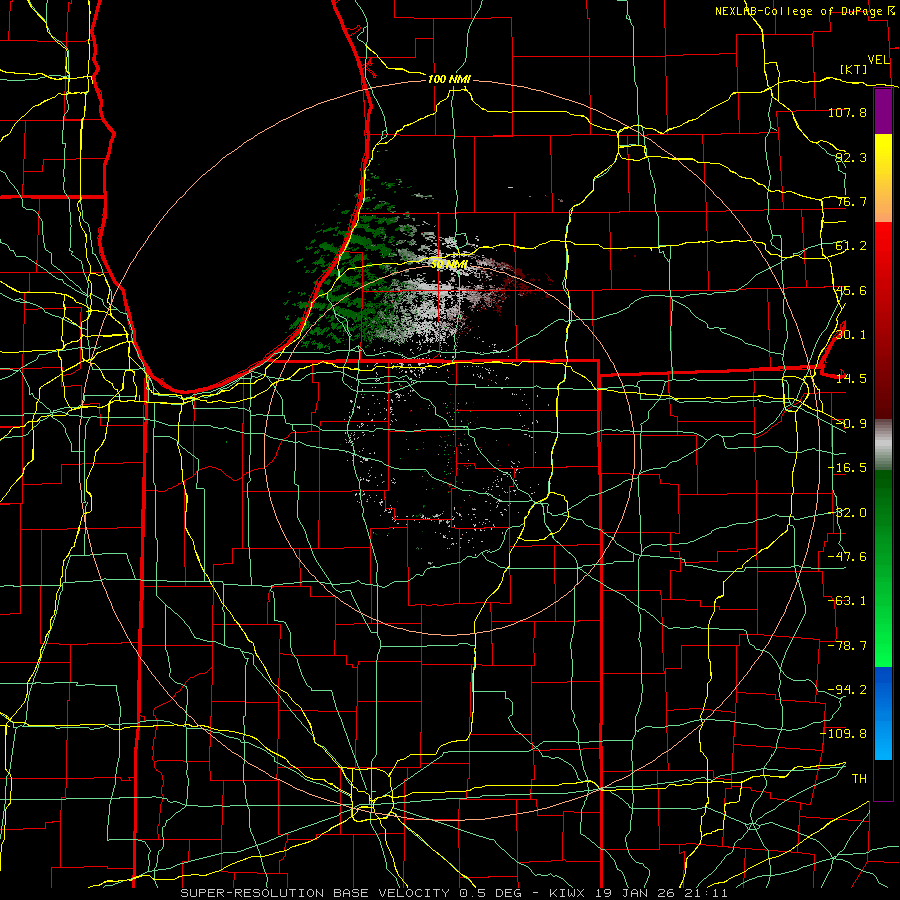Select the -63.1 scale value
The width and height of the screenshot is (900, 900).
[x=847, y=601]
